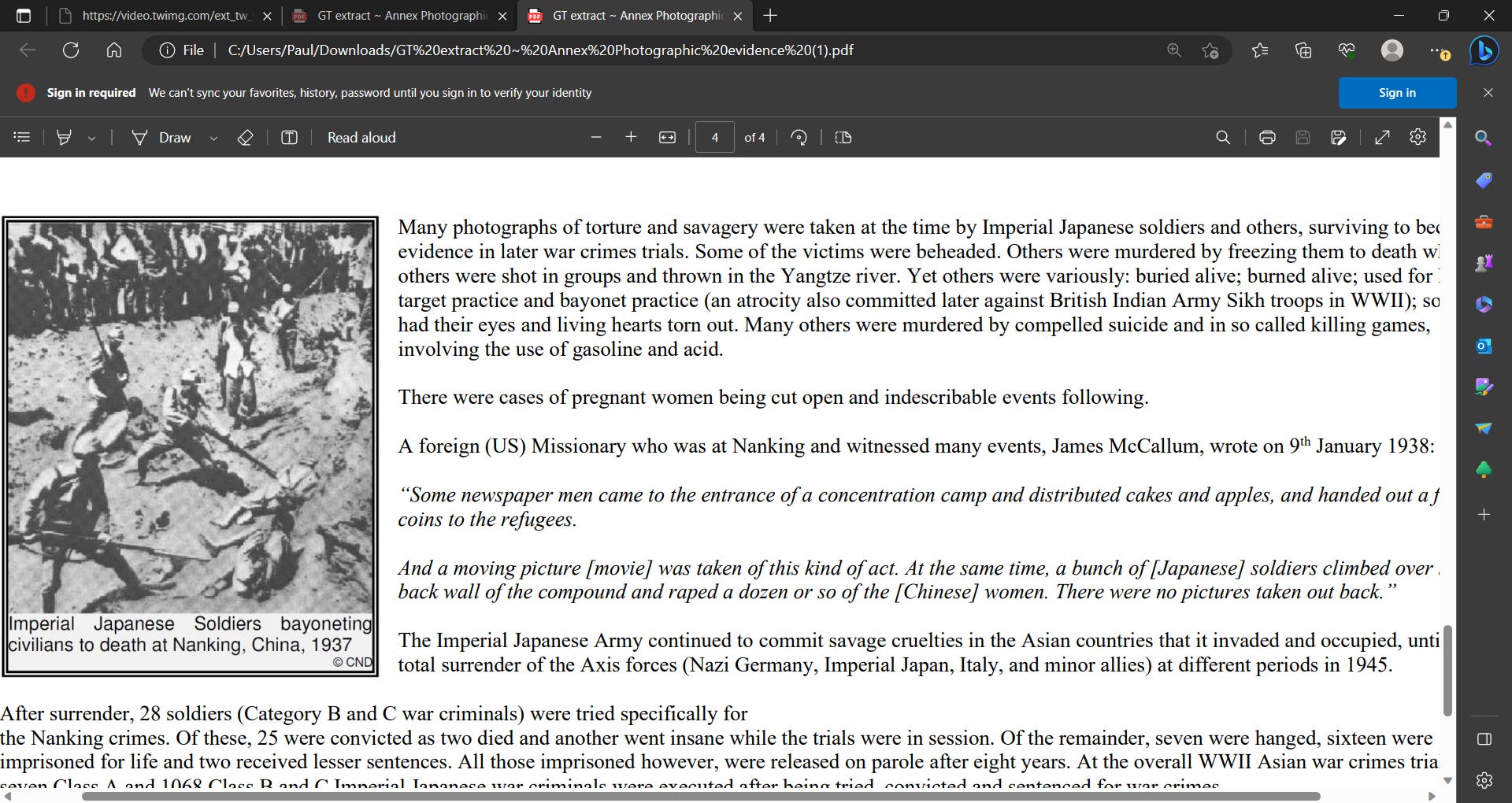
Task: Dismiss the sign in required banner
Action: tap(1488, 93)
